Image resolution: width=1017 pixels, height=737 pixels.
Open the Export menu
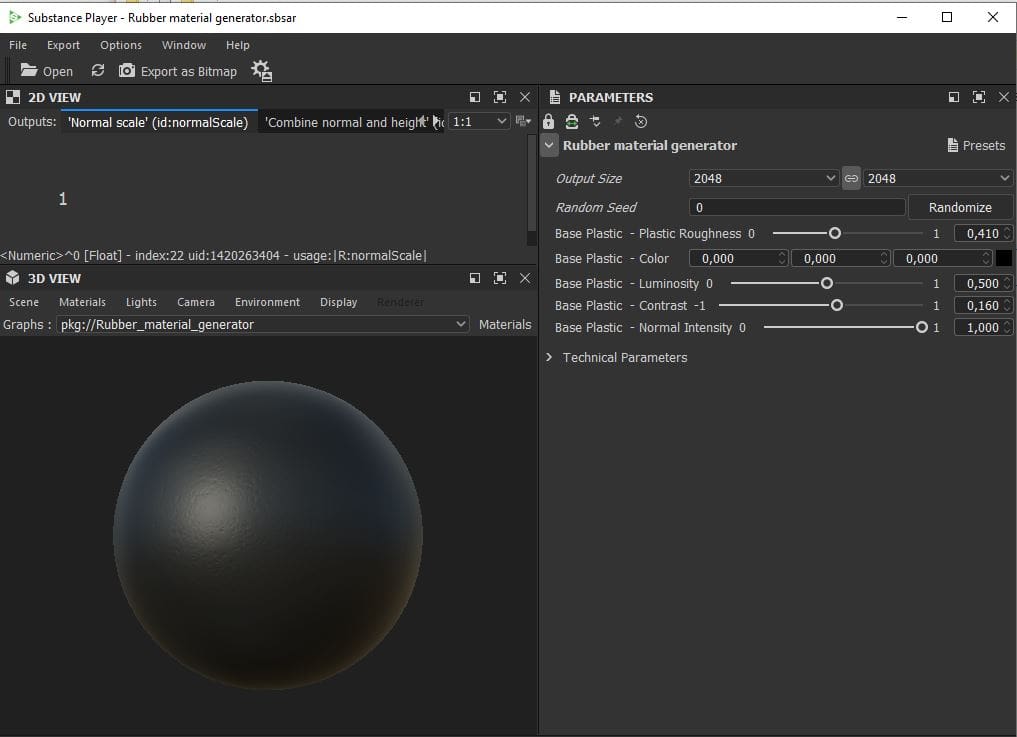[x=63, y=45]
